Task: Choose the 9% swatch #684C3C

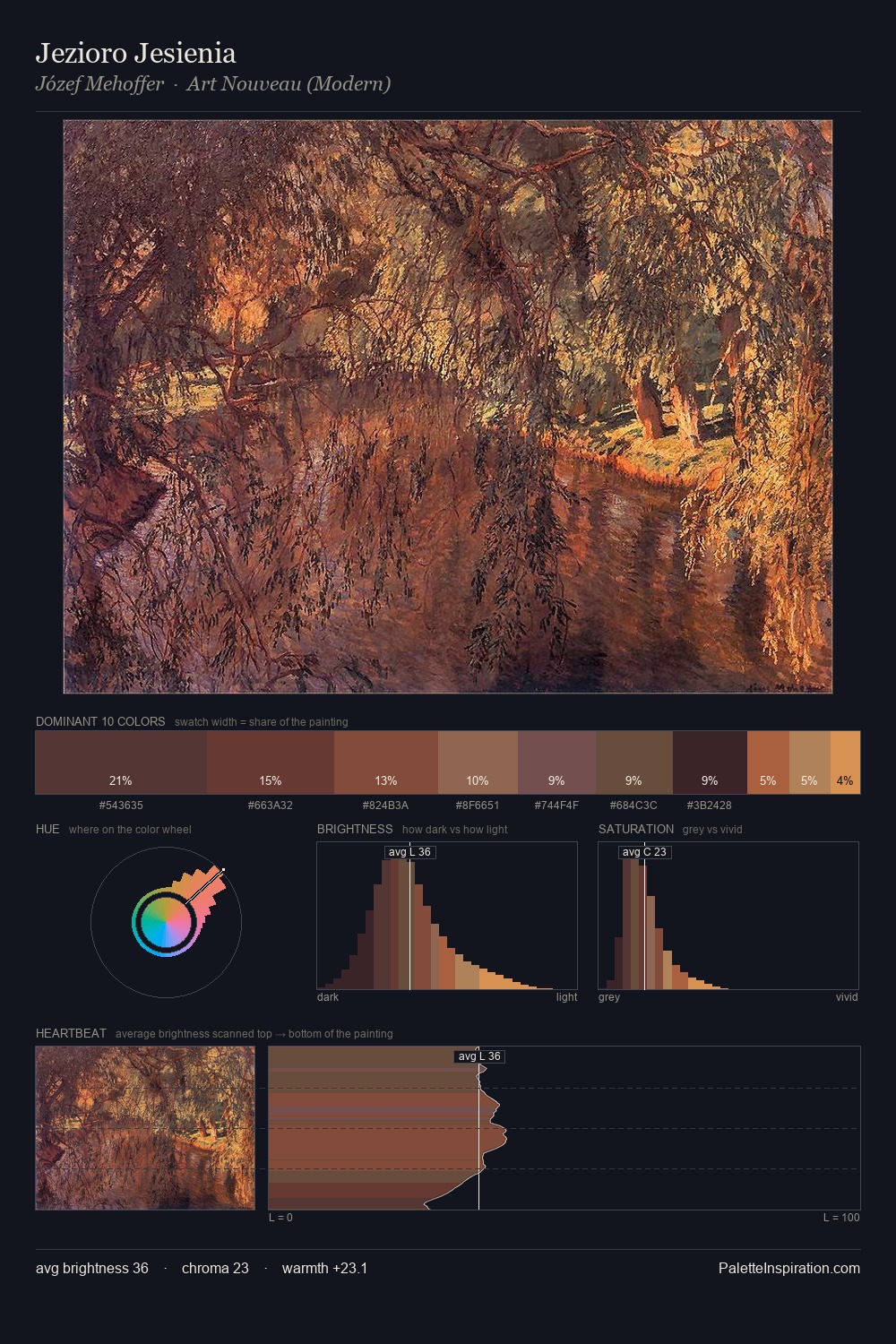Action: [x=633, y=762]
